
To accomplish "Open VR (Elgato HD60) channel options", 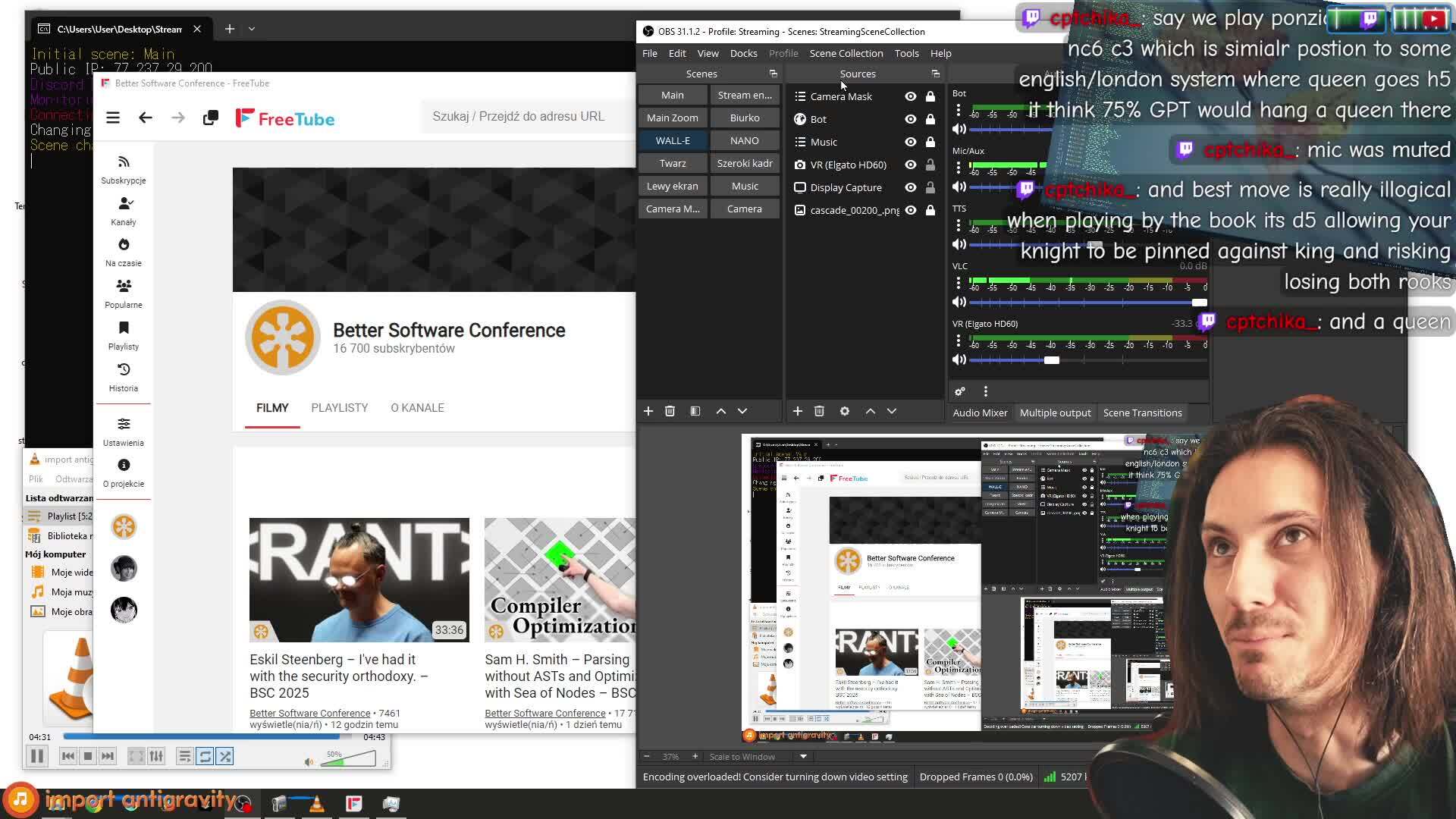I will click(x=959, y=340).
